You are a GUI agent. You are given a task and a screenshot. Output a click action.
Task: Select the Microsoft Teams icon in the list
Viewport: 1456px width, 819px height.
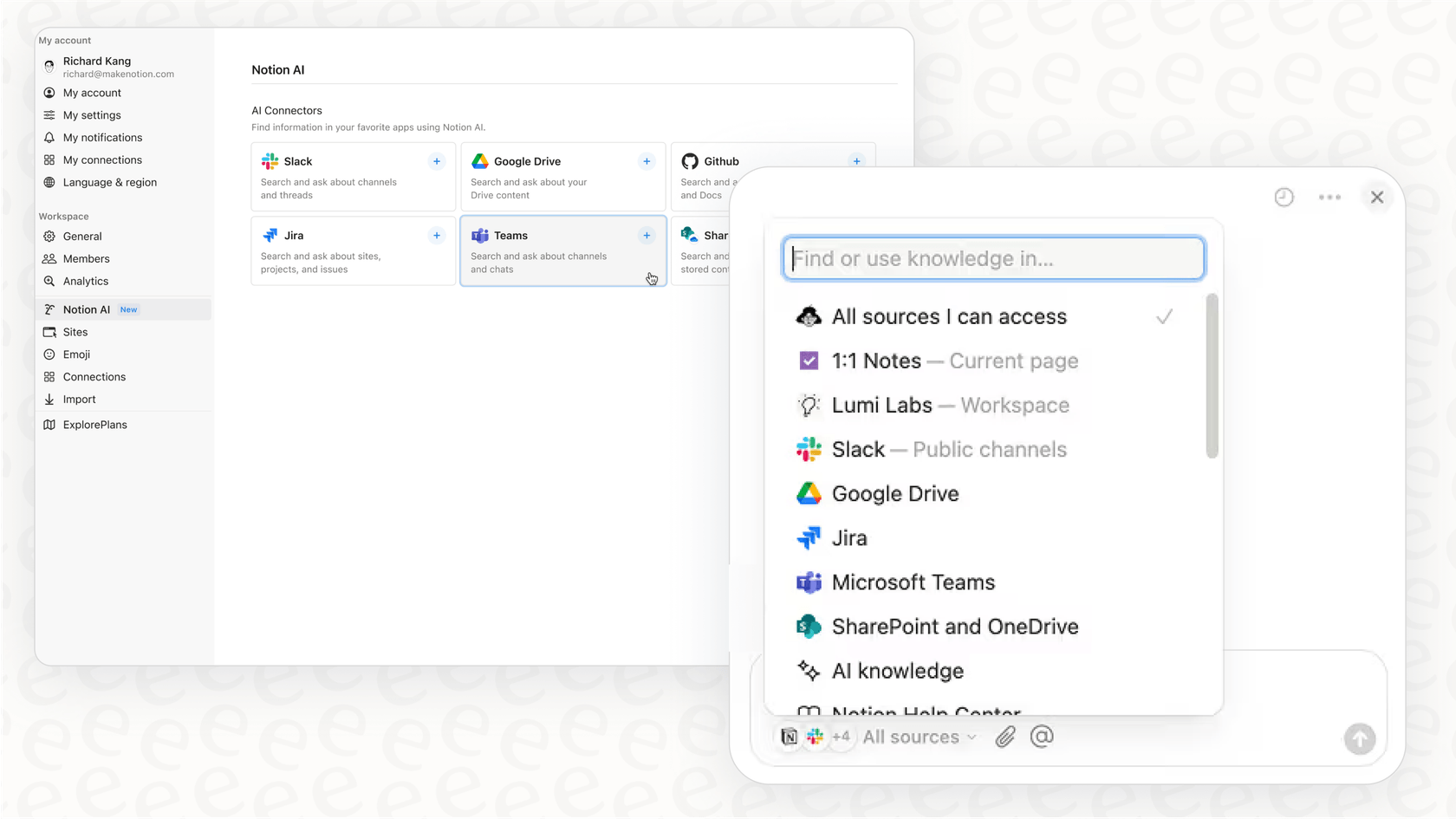click(x=808, y=582)
